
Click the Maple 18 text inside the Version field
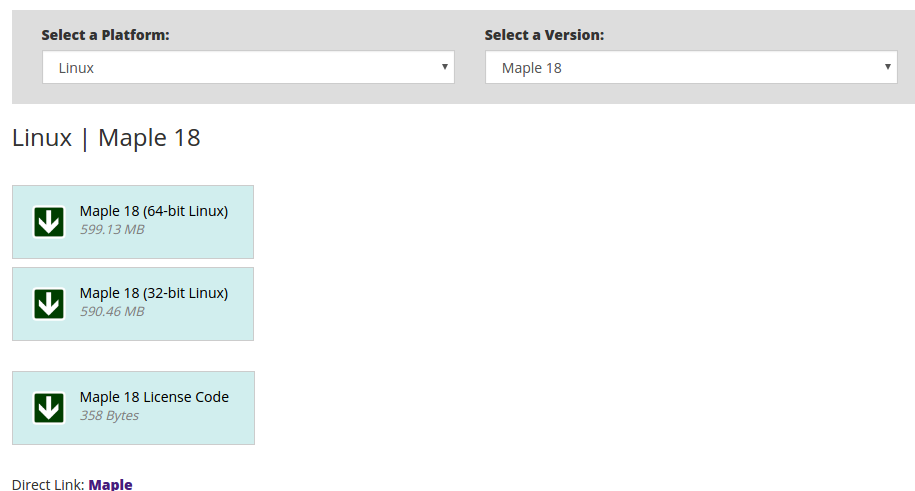pos(532,68)
